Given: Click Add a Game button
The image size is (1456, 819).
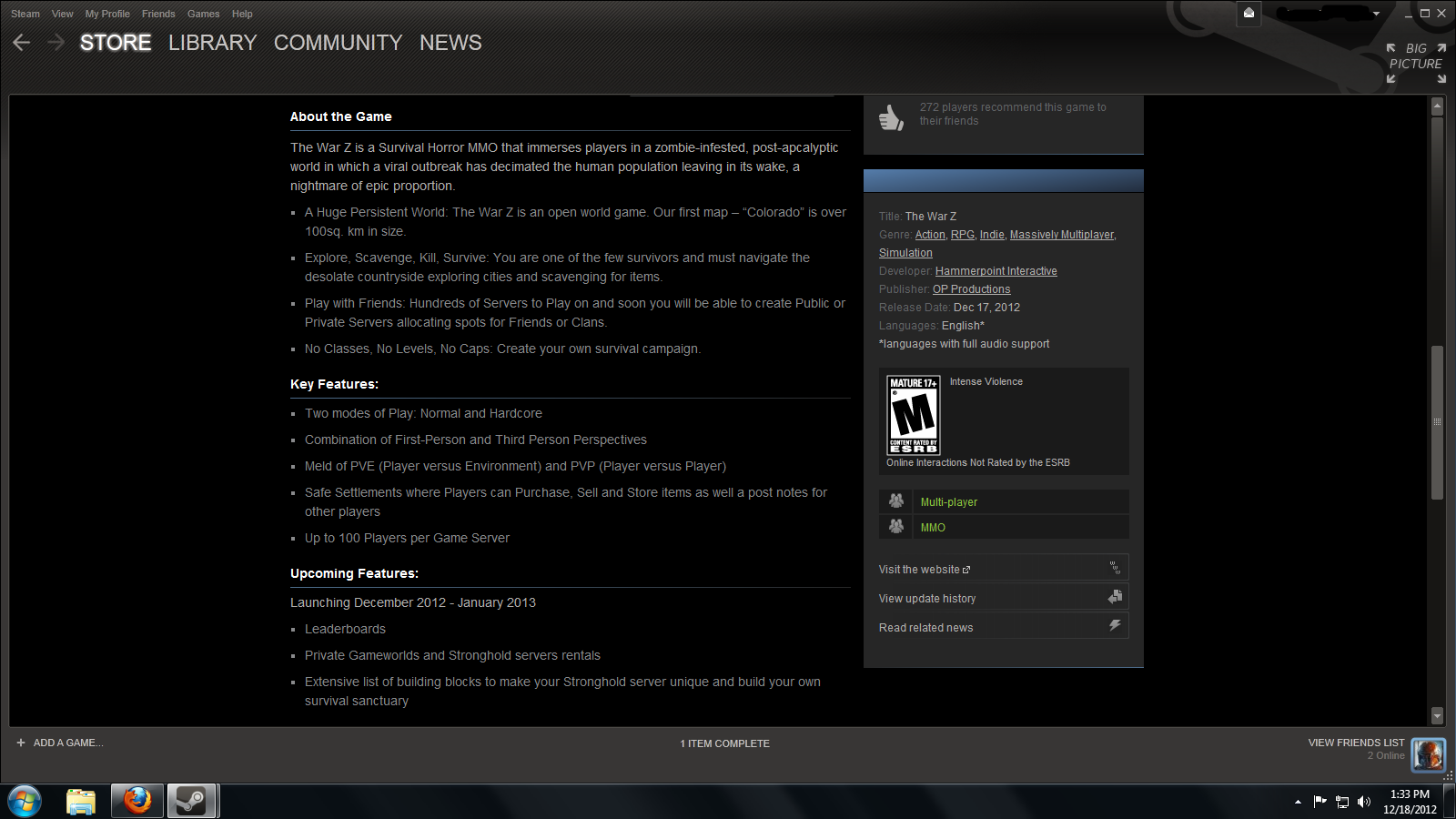Looking at the screenshot, I should coord(60,743).
